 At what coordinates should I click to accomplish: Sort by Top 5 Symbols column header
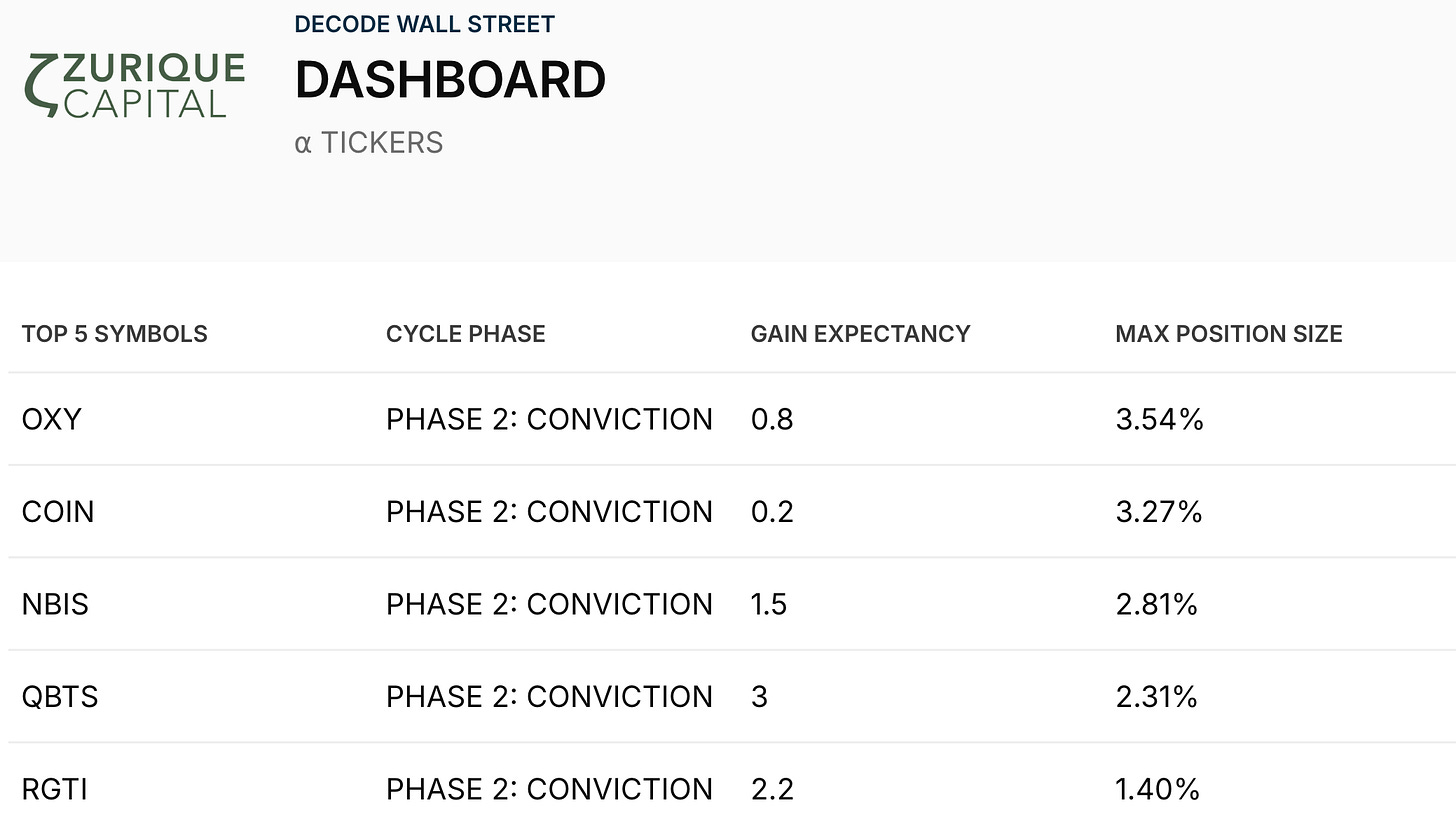[x=115, y=334]
